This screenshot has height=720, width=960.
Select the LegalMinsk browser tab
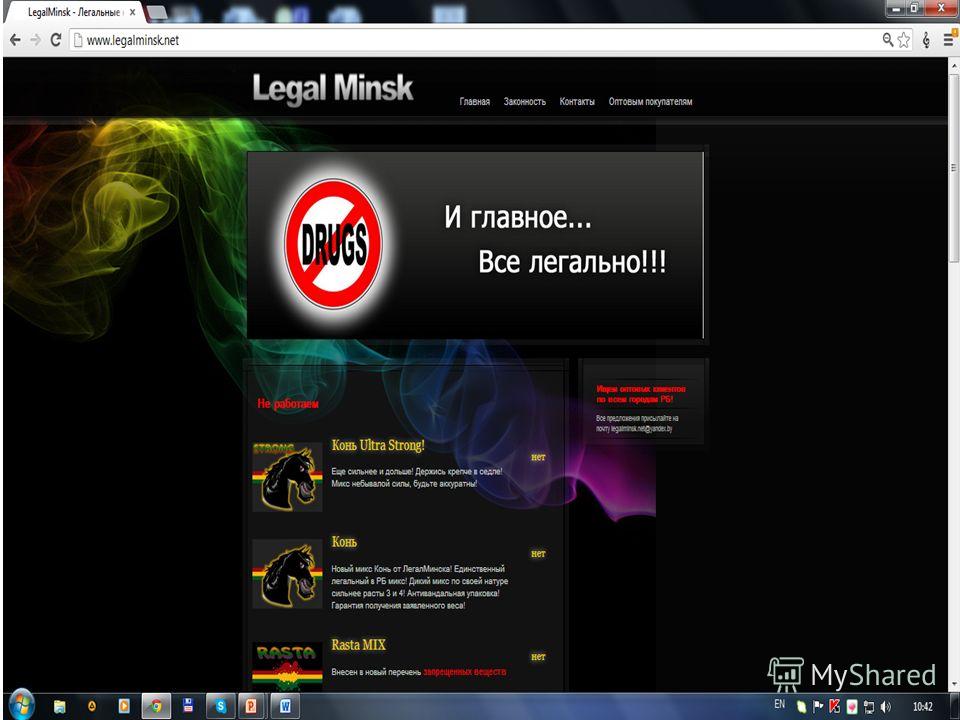tap(73, 12)
